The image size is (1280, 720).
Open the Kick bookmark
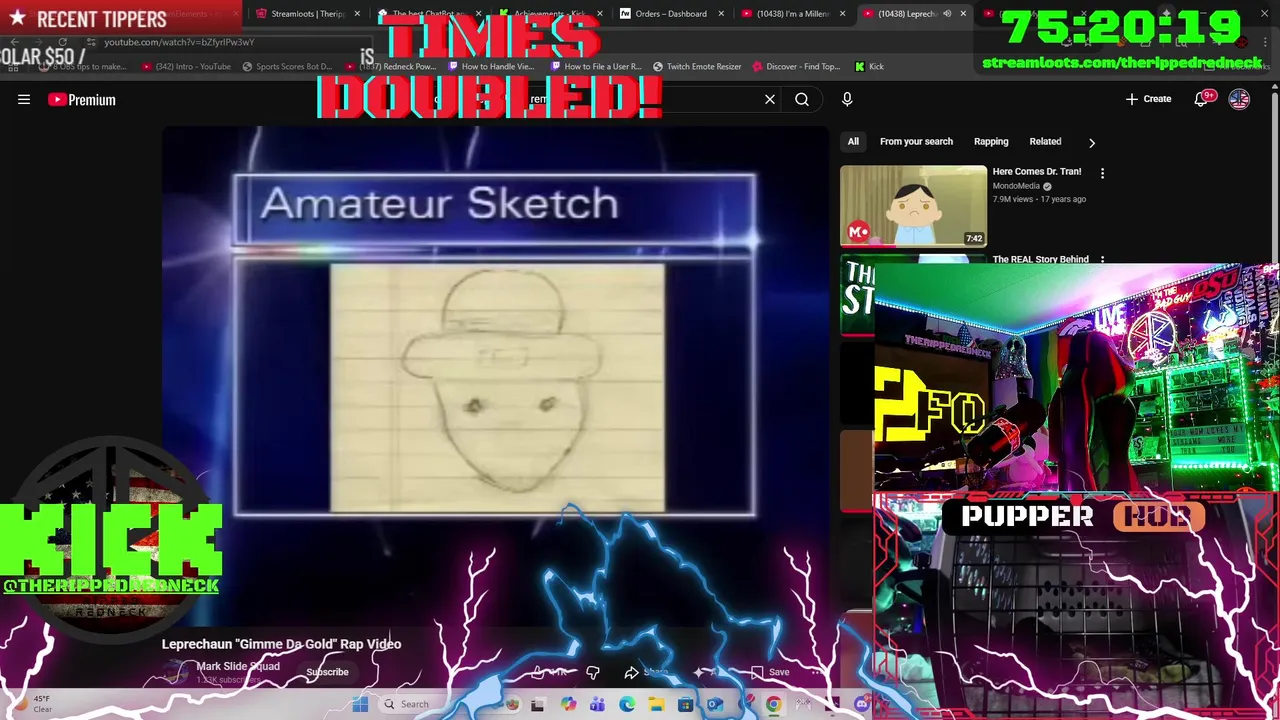click(869, 67)
